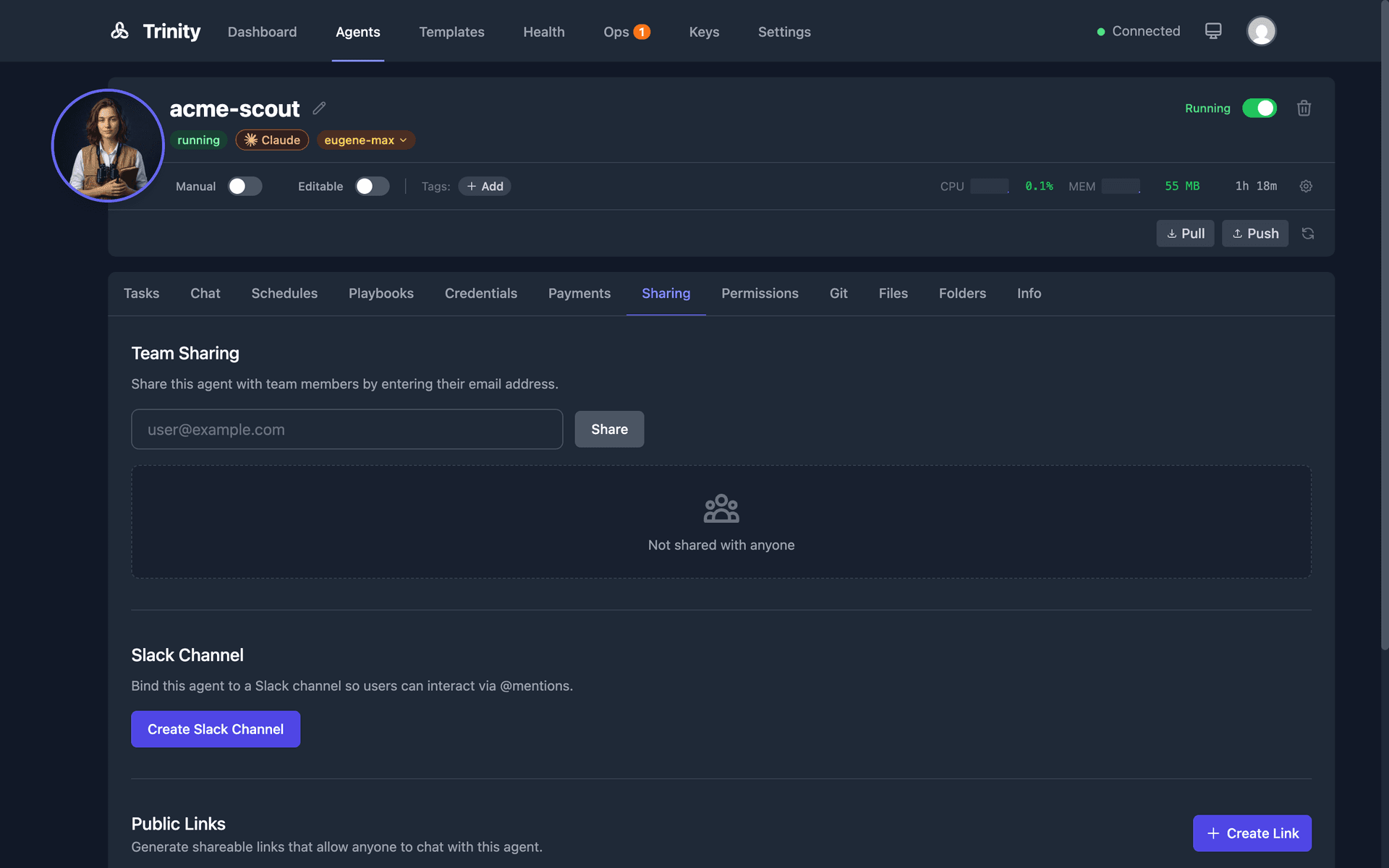Enable Manual mode

tap(245, 186)
